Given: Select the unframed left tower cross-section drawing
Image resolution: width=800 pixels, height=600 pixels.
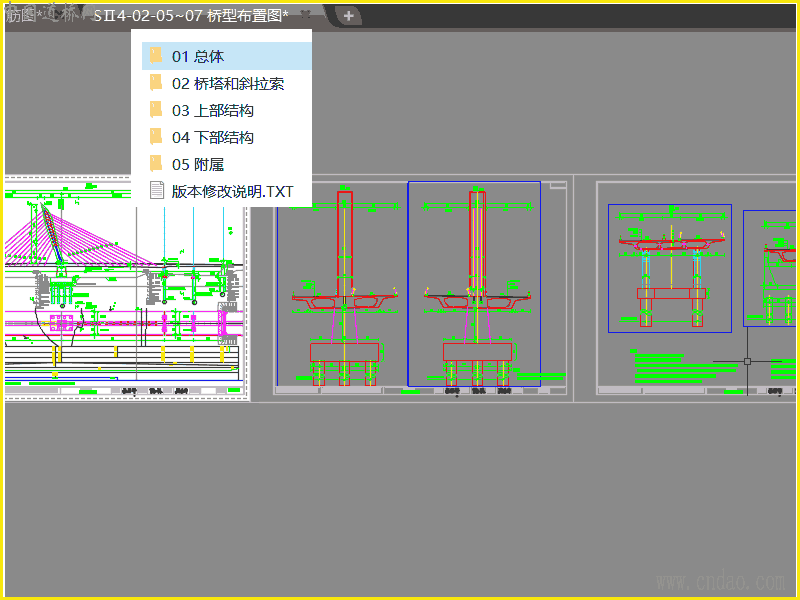Looking at the screenshot, I should coord(343,286).
